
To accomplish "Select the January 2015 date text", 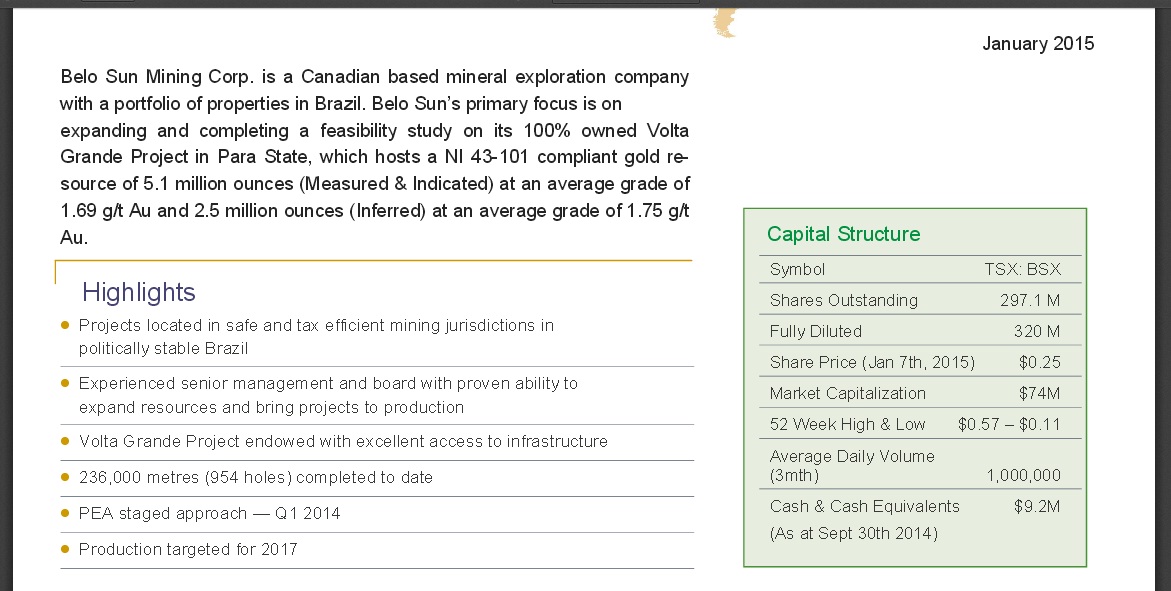I will pyautogui.click(x=1038, y=43).
